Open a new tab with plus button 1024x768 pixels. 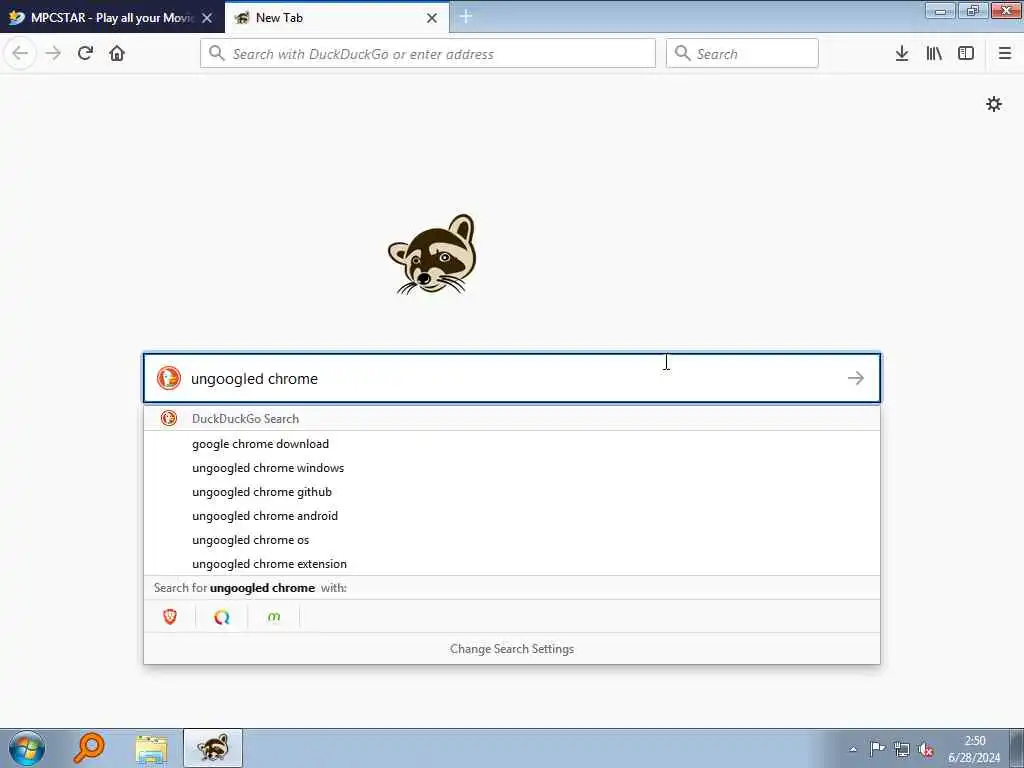[x=466, y=17]
